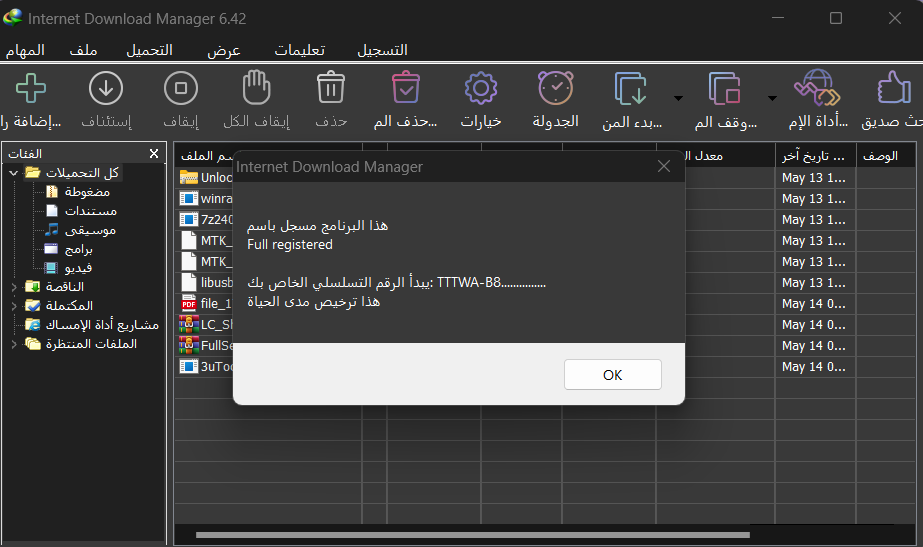Select the موسيقى category
Viewport: 923px width, 547px height.
[90, 230]
